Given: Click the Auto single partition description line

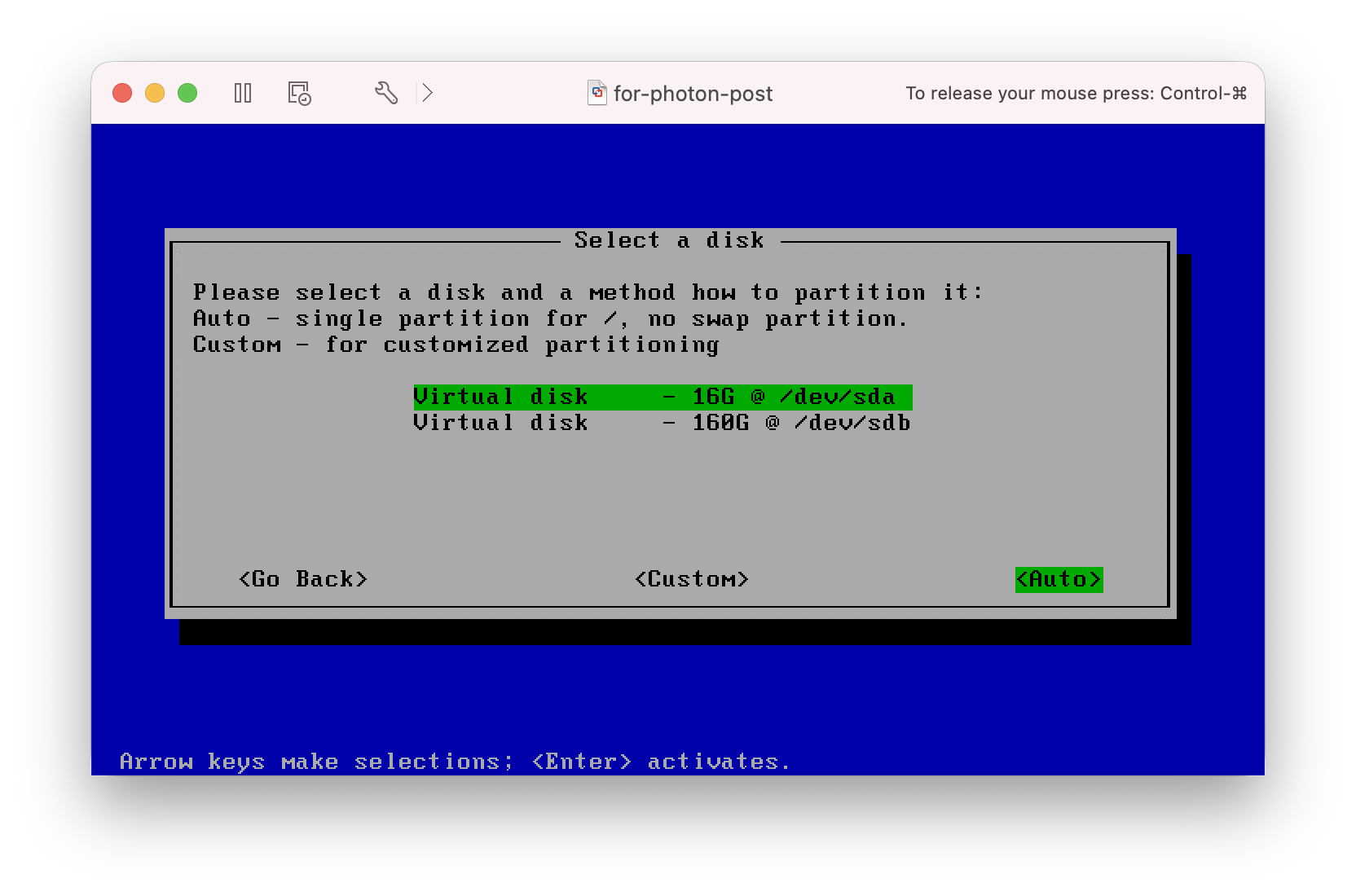Looking at the screenshot, I should tap(550, 318).
